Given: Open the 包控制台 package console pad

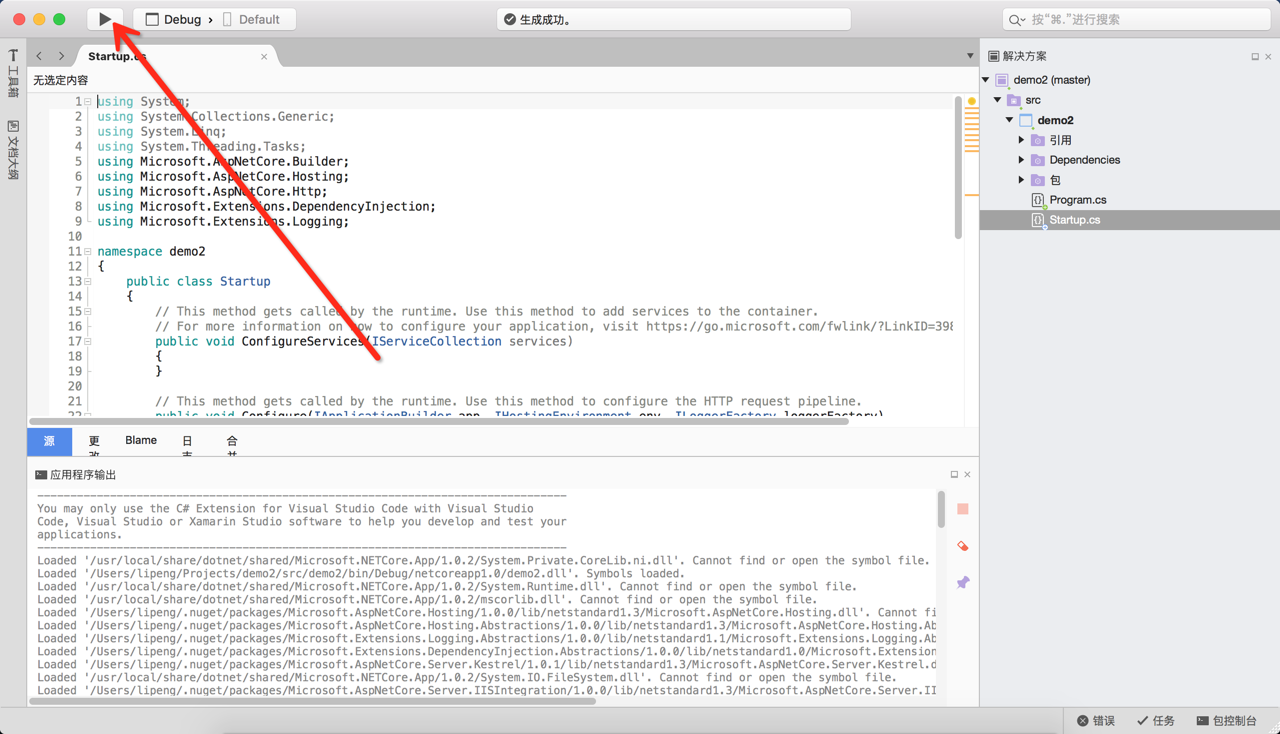Looking at the screenshot, I should [1226, 721].
